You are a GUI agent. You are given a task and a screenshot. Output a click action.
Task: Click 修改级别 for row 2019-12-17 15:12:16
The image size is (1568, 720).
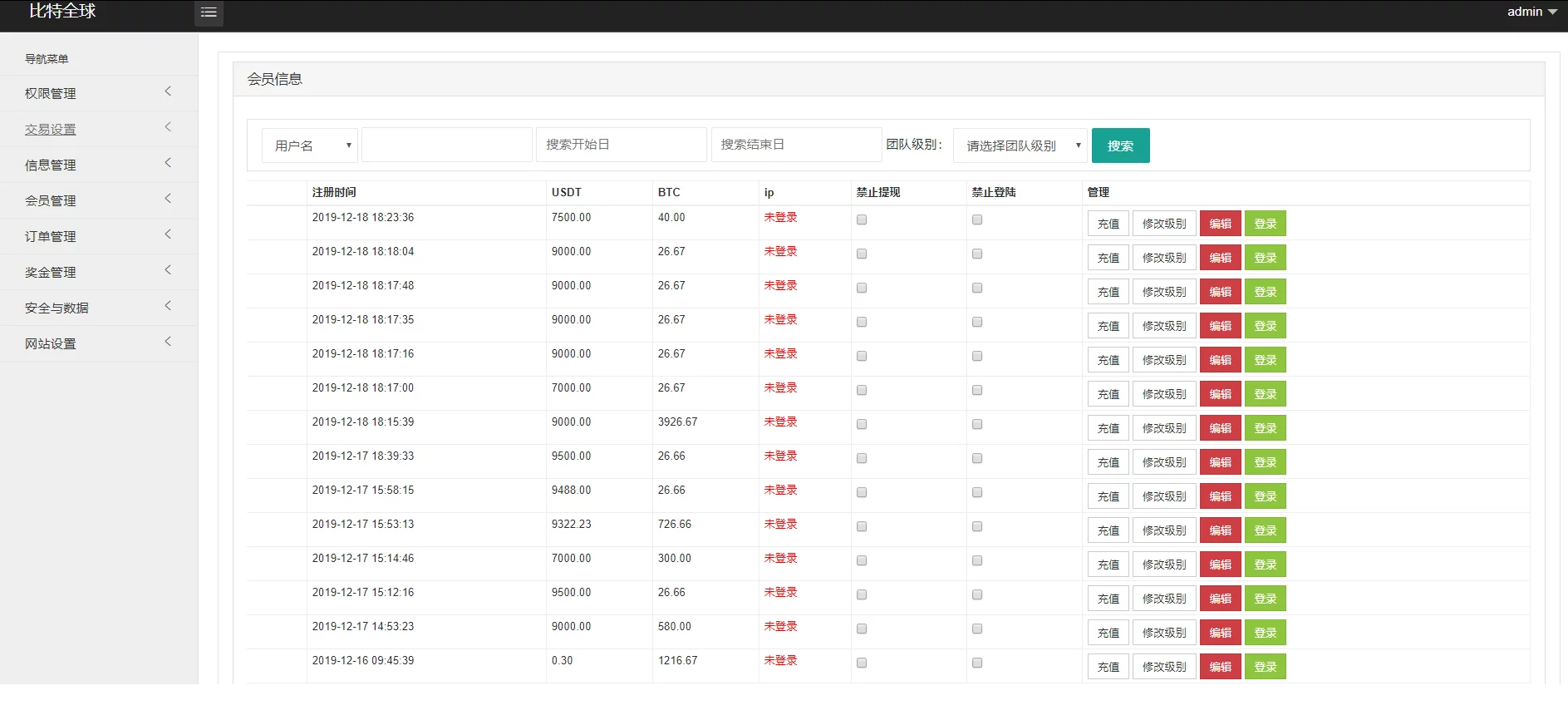click(1164, 599)
